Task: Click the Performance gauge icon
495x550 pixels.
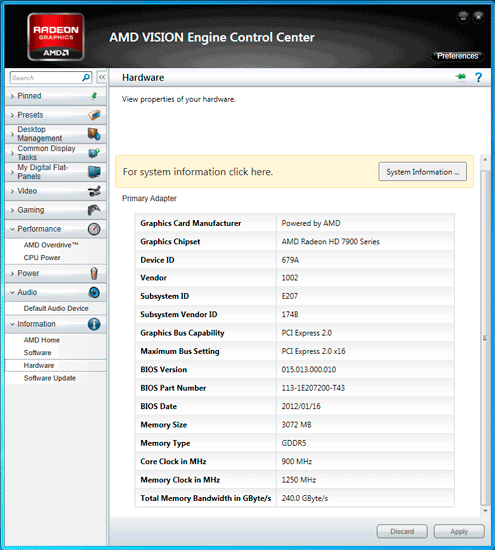Action: coord(94,229)
